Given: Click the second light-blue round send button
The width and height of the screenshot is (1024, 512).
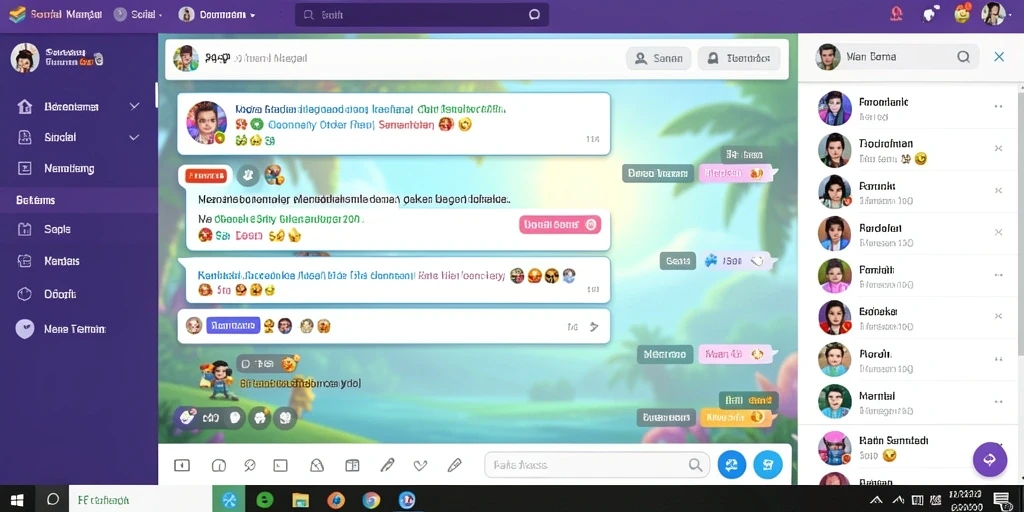Looking at the screenshot, I should [x=767, y=464].
